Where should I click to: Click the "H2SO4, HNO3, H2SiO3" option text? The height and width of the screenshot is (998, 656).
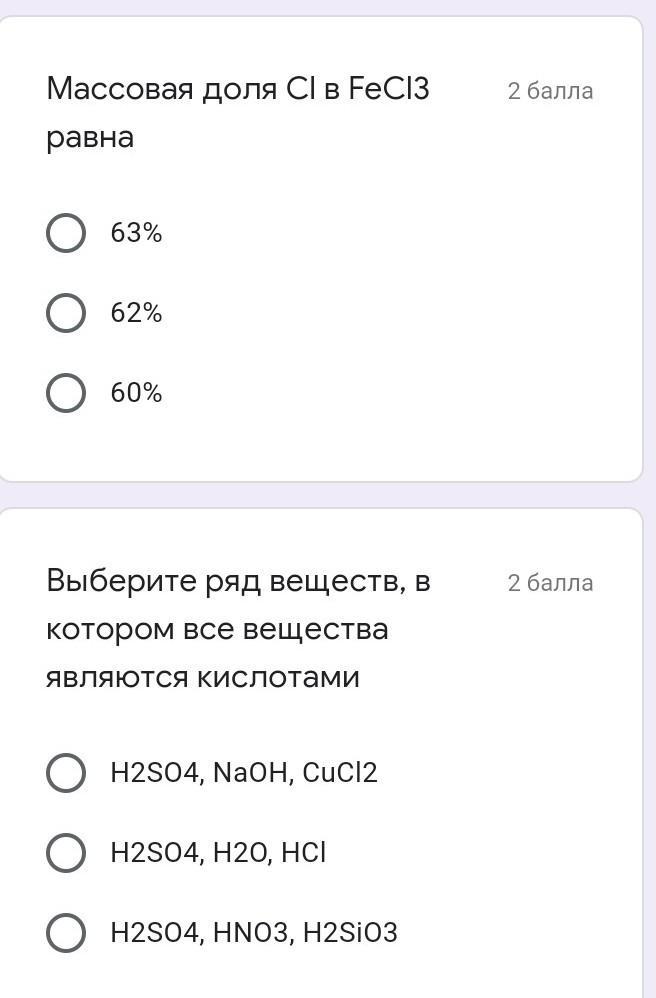254,933
